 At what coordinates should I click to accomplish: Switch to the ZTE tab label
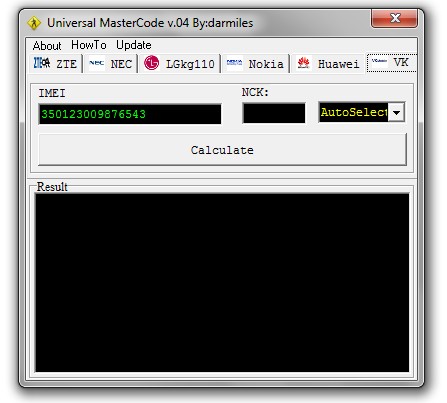coord(66,64)
